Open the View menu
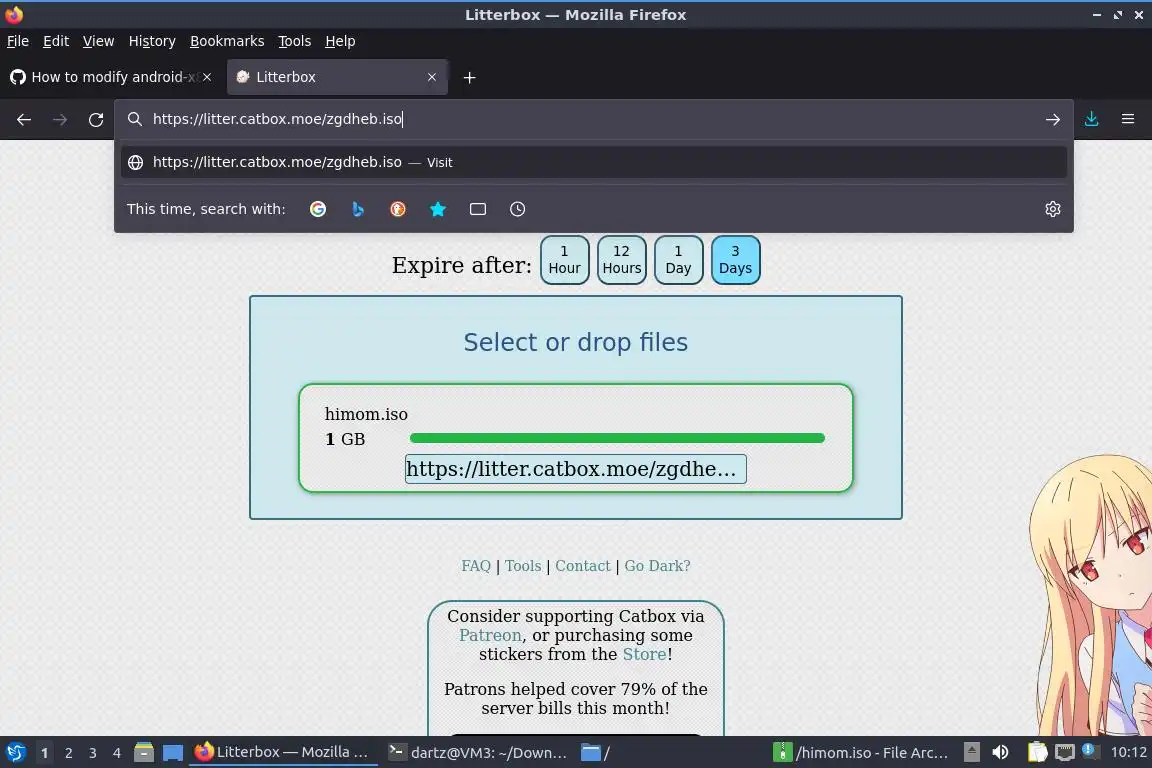The image size is (1152, 768). tap(98, 41)
